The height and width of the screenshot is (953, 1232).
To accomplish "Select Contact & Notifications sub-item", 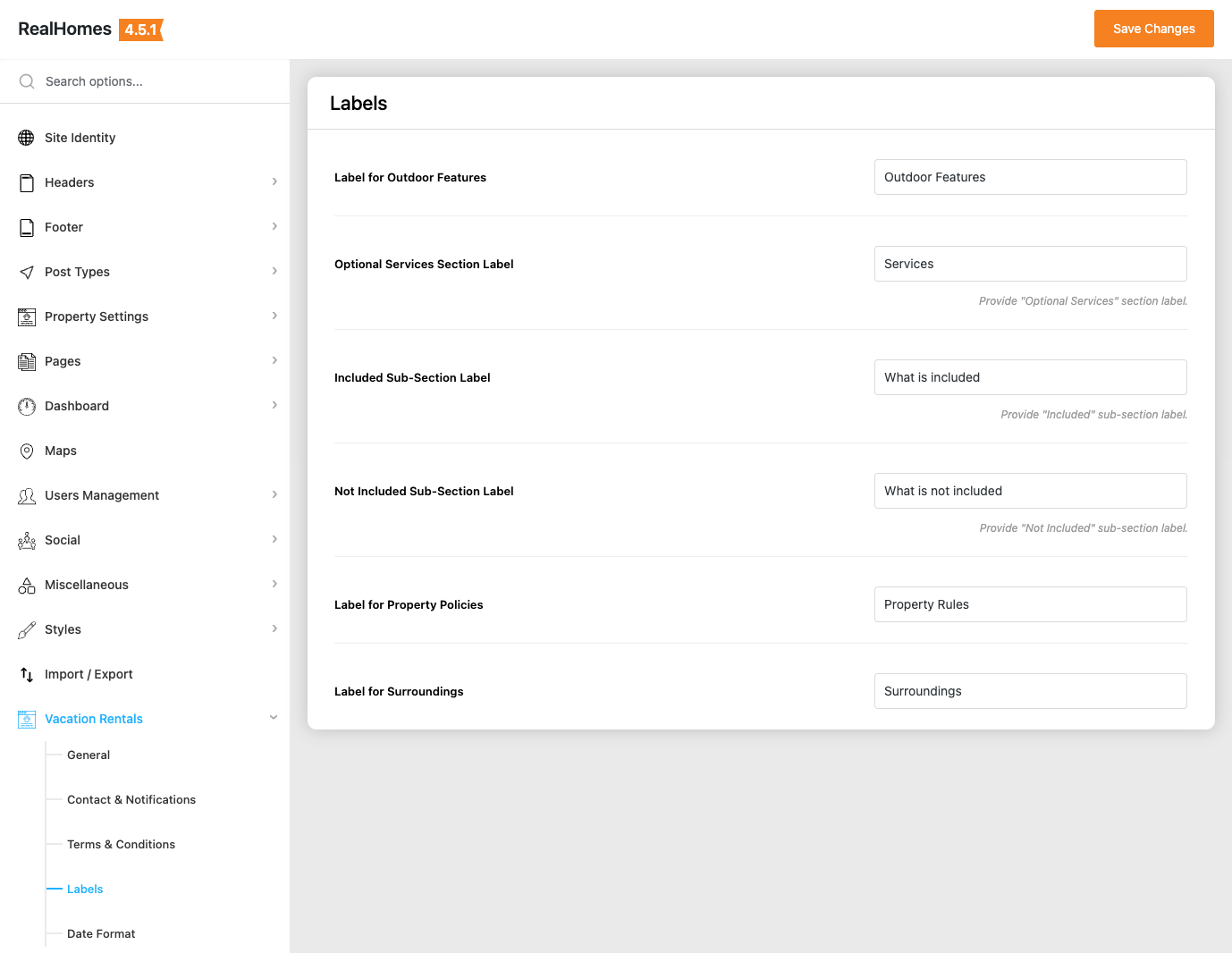I will click(x=131, y=799).
